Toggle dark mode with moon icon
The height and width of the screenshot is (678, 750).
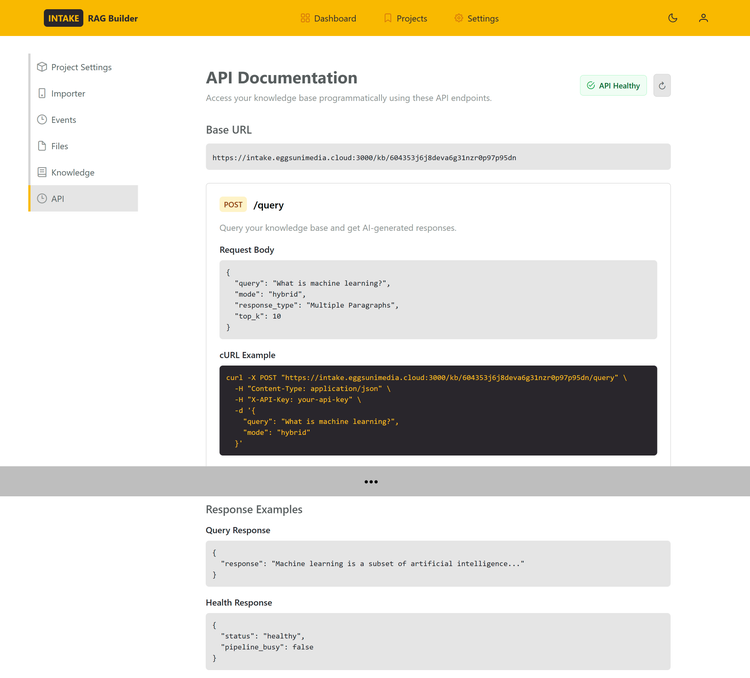click(x=672, y=18)
